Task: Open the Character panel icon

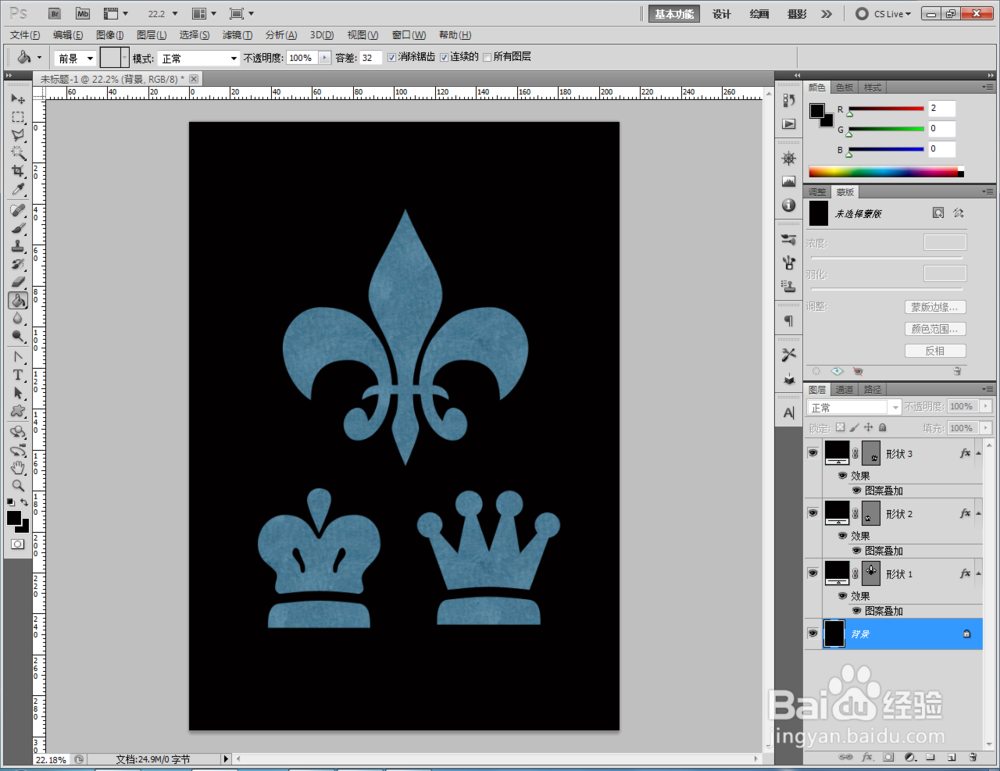Action: pyautogui.click(x=789, y=413)
